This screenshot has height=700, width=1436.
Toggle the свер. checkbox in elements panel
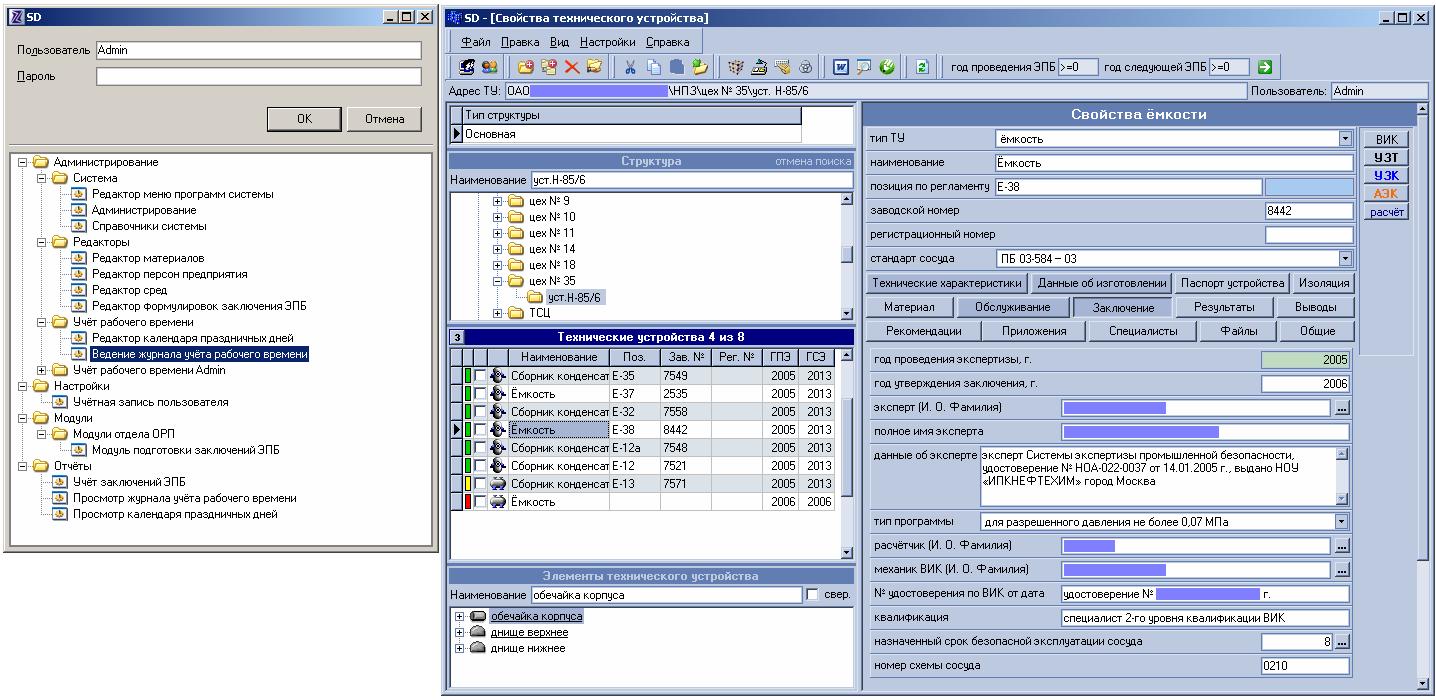pos(812,594)
